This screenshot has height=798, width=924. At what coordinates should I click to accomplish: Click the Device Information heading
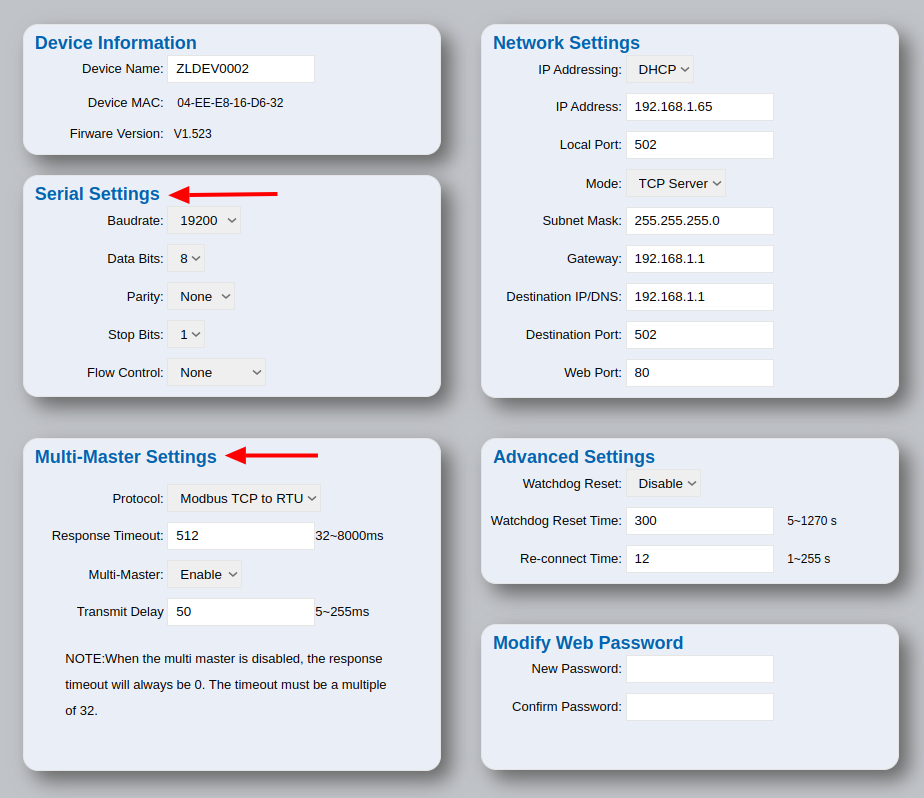116,43
